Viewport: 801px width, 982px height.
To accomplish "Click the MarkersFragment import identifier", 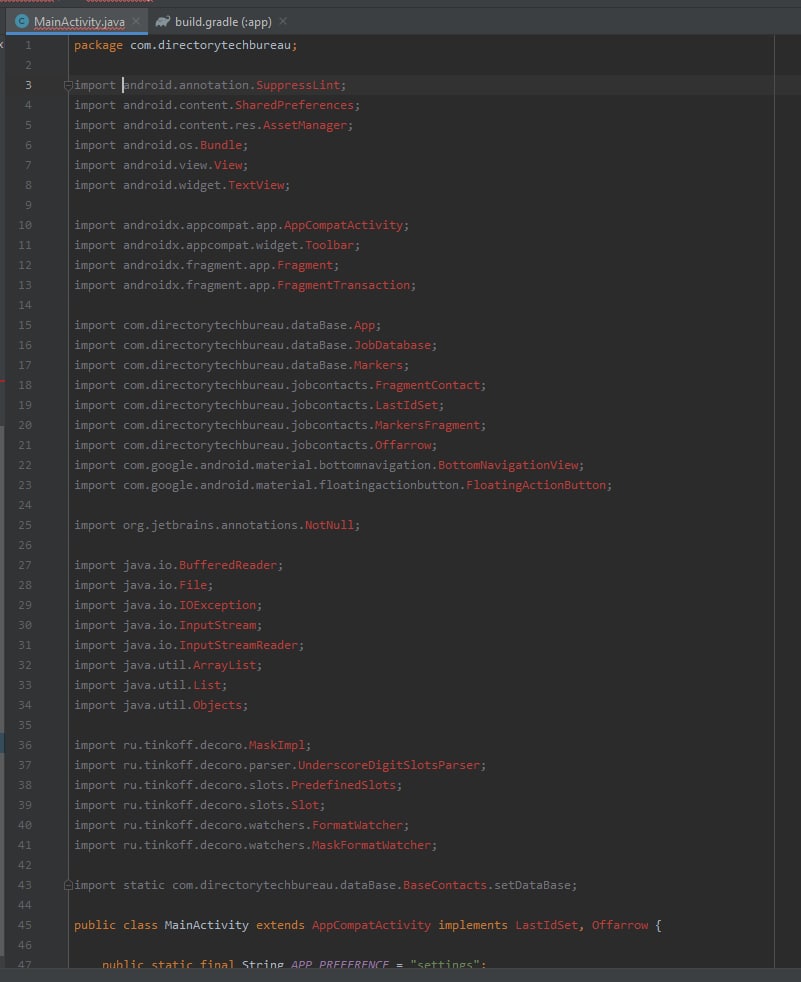I will coord(428,425).
